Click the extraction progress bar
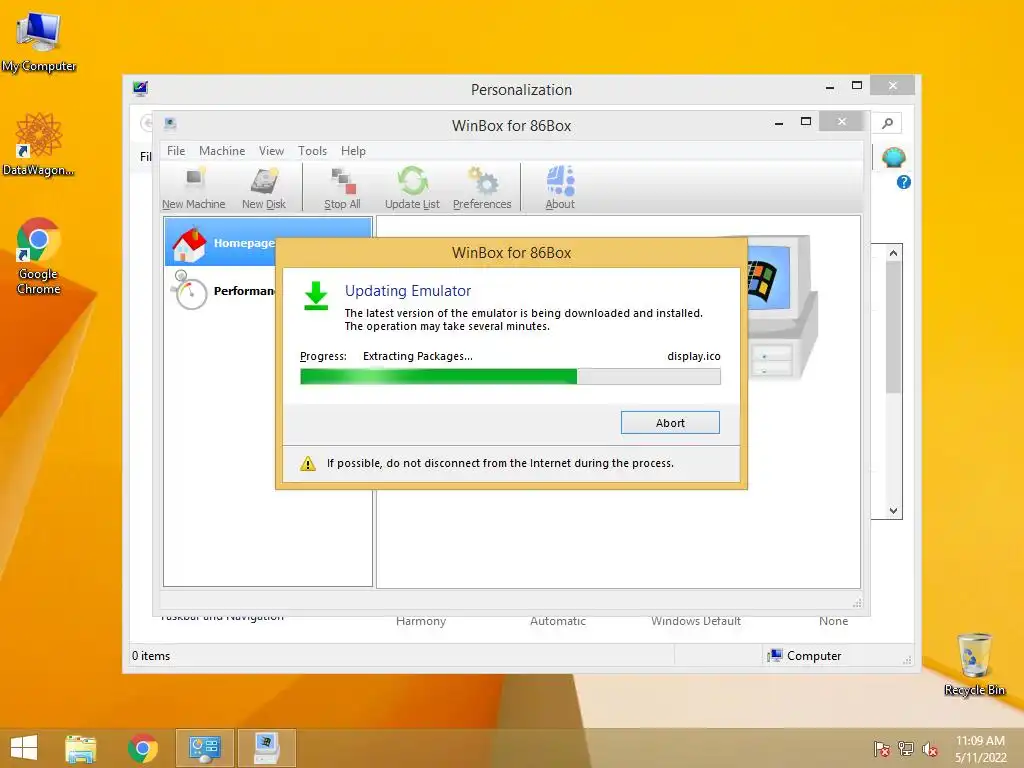The height and width of the screenshot is (768, 1024). [510, 376]
